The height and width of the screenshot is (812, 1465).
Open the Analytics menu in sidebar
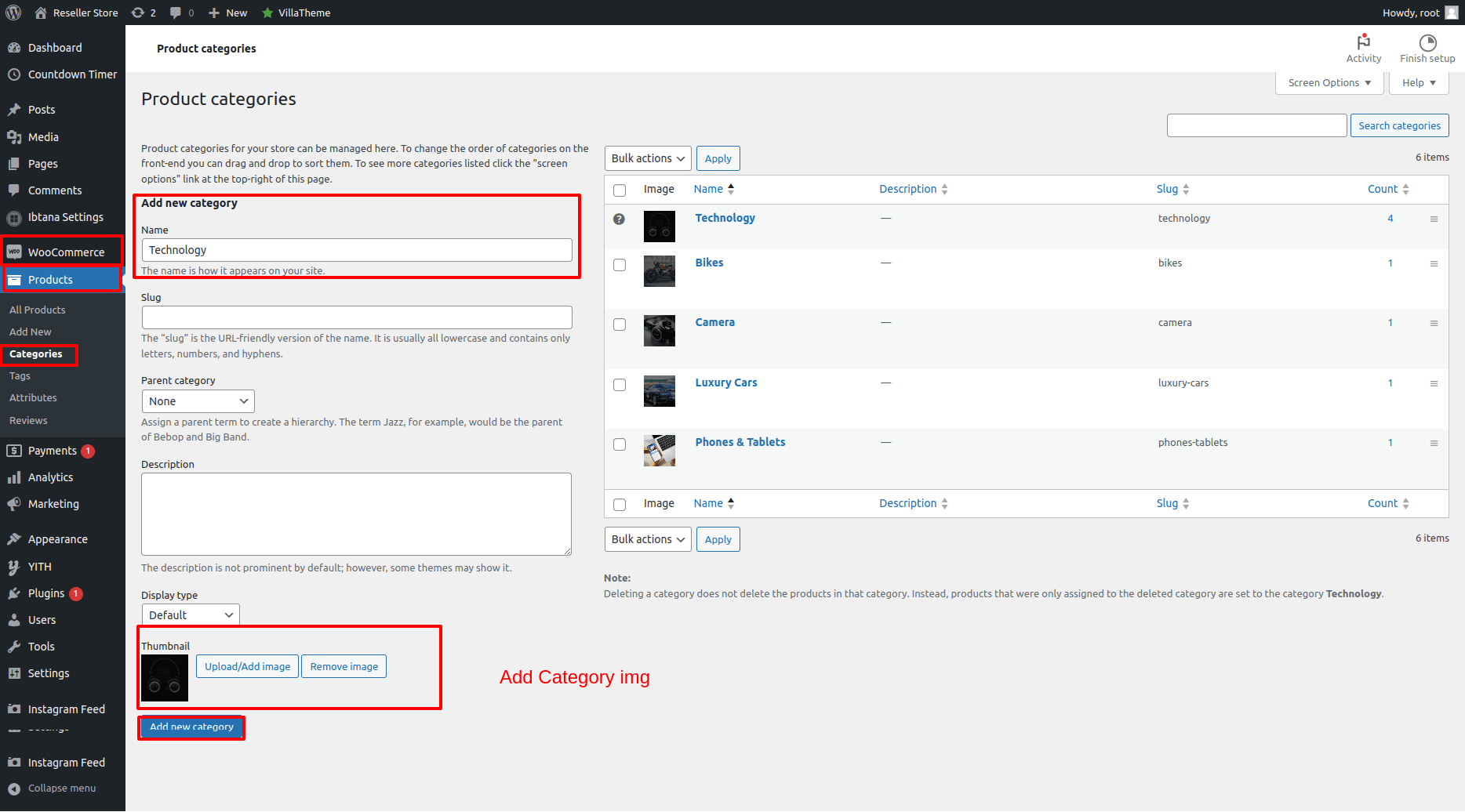(50, 477)
